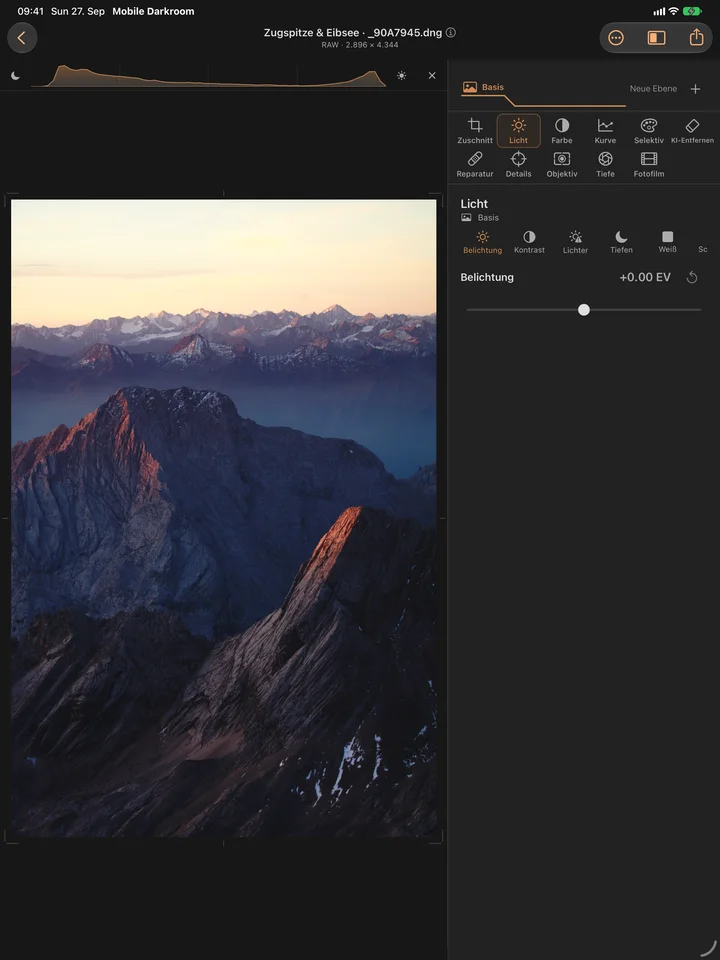
Task: Click the moon shadow clipping icon by the histogram
Action: [15, 76]
